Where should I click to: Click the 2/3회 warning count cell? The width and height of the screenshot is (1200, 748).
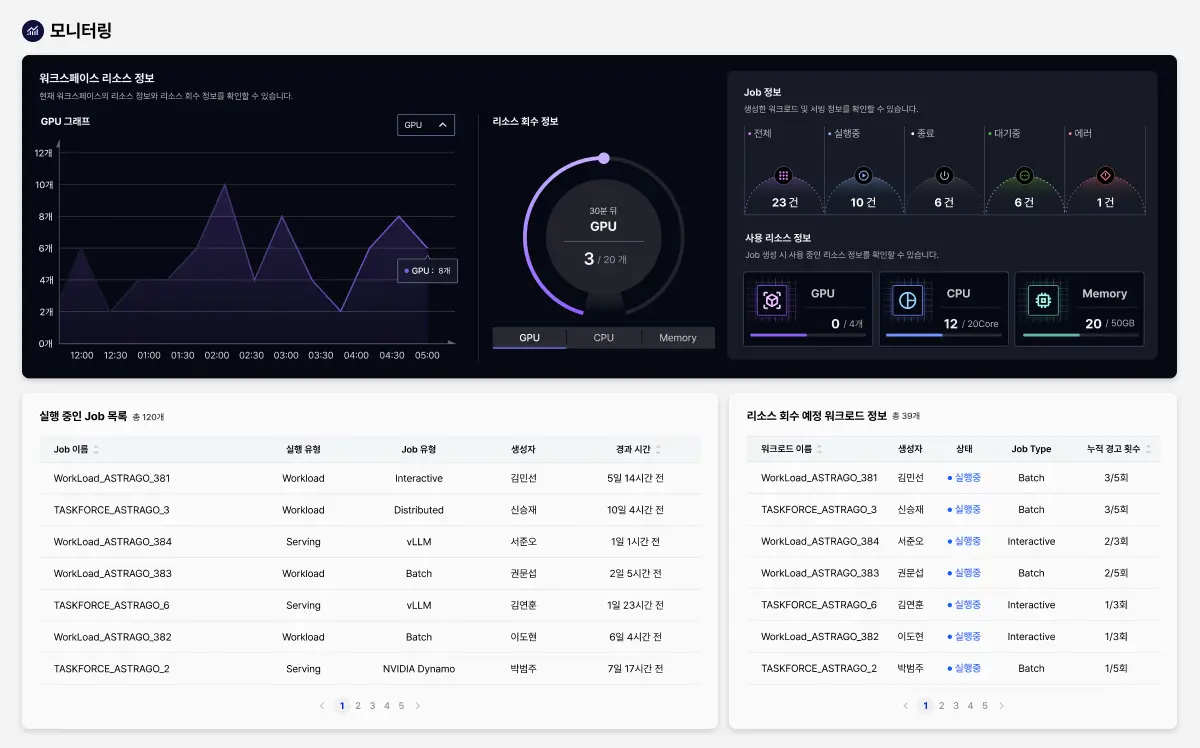click(1116, 542)
